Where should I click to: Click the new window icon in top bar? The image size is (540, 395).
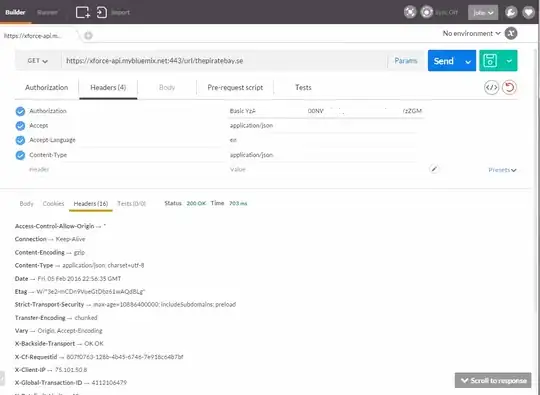pos(83,12)
